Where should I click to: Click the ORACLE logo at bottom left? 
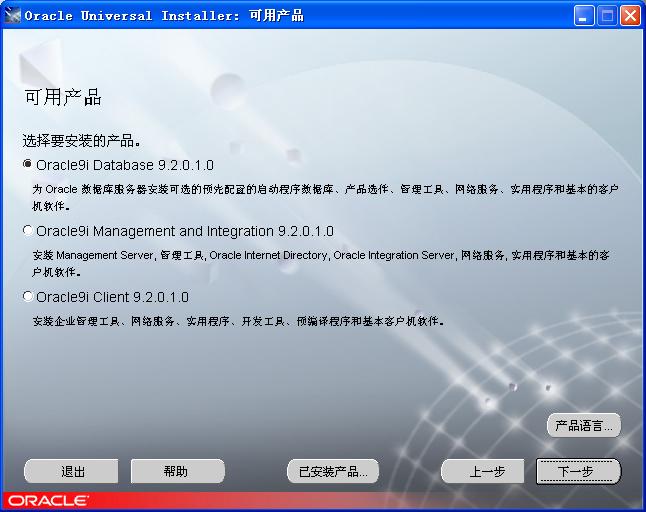click(48, 501)
